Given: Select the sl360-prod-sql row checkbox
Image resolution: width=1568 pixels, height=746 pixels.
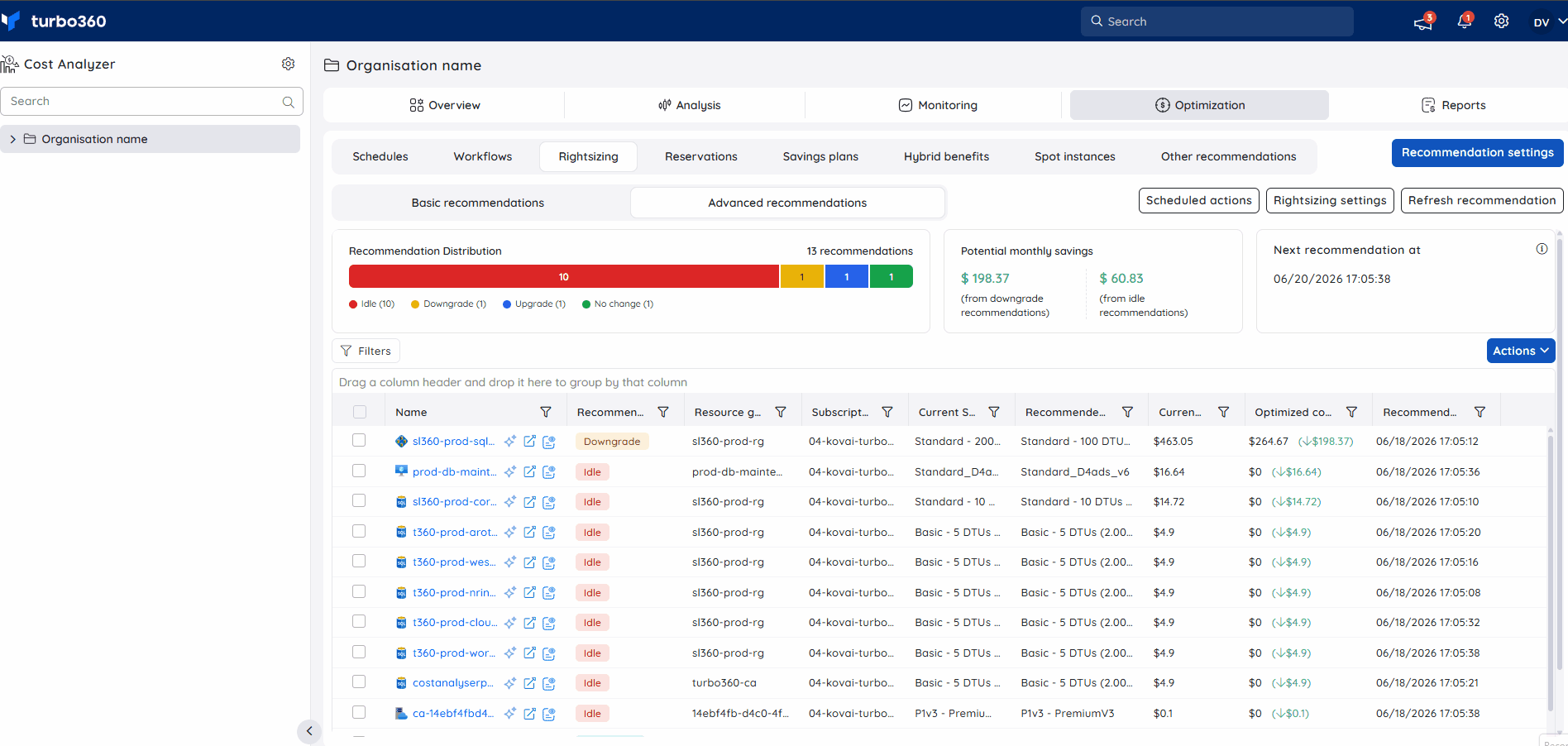Looking at the screenshot, I should [359, 440].
